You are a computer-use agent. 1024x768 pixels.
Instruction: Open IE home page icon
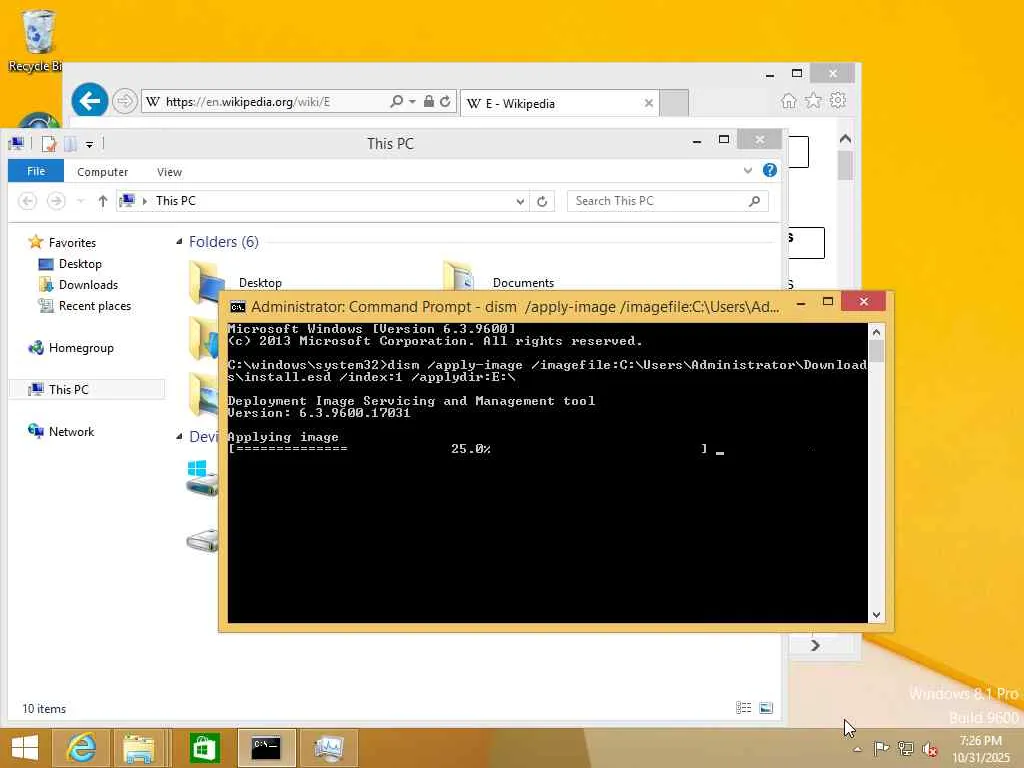coord(789,101)
